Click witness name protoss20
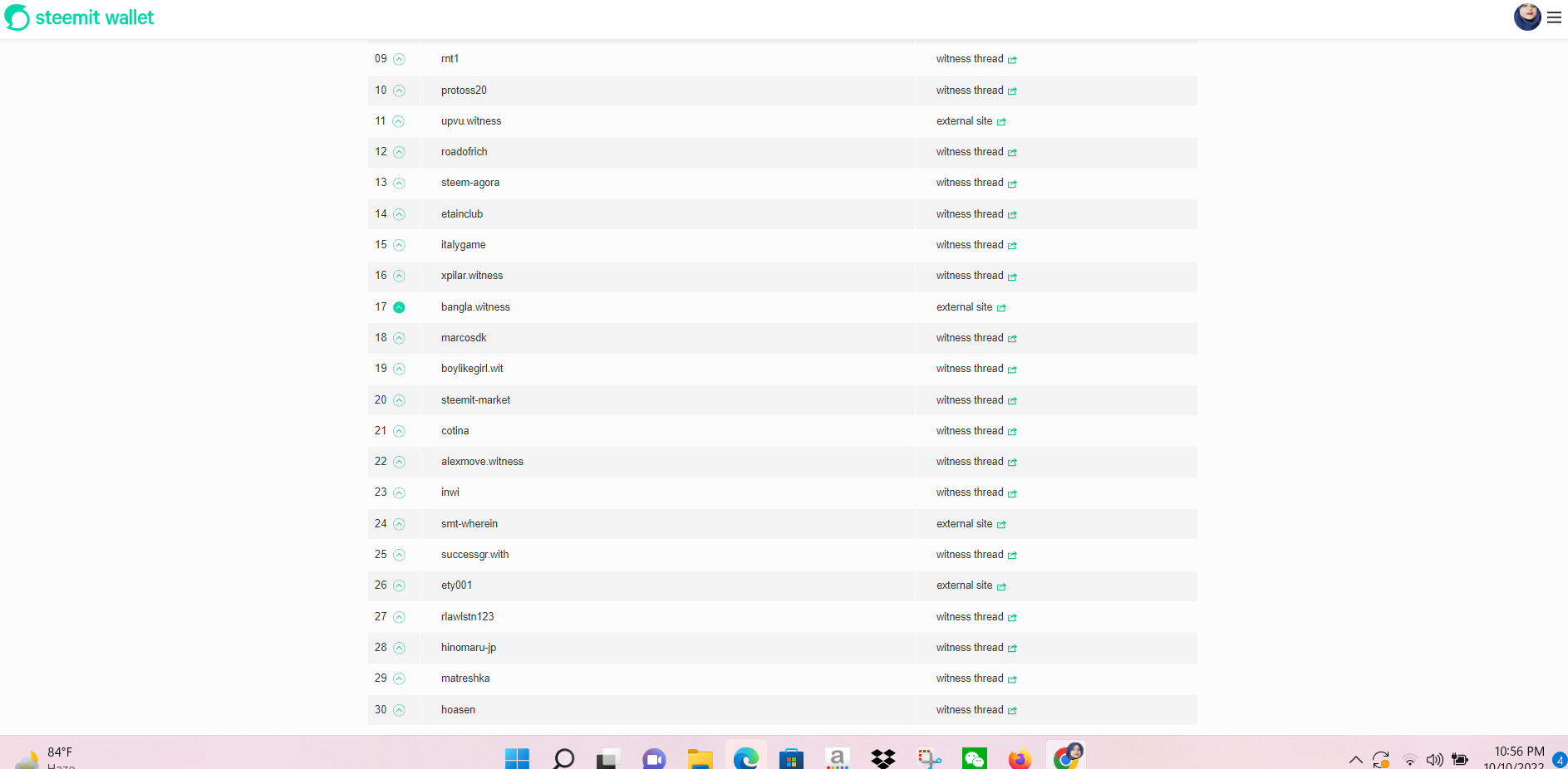Screen dimensions: 1568x769 (464, 91)
